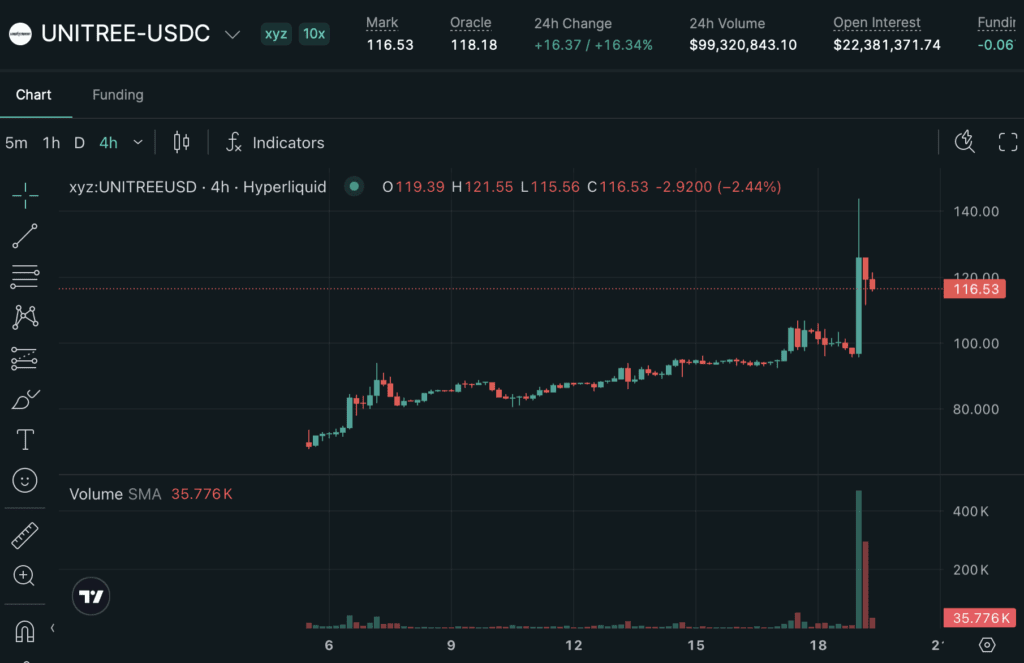Viewport: 1024px width, 663px height.
Task: Click the Open Interest label
Action: coord(876,23)
